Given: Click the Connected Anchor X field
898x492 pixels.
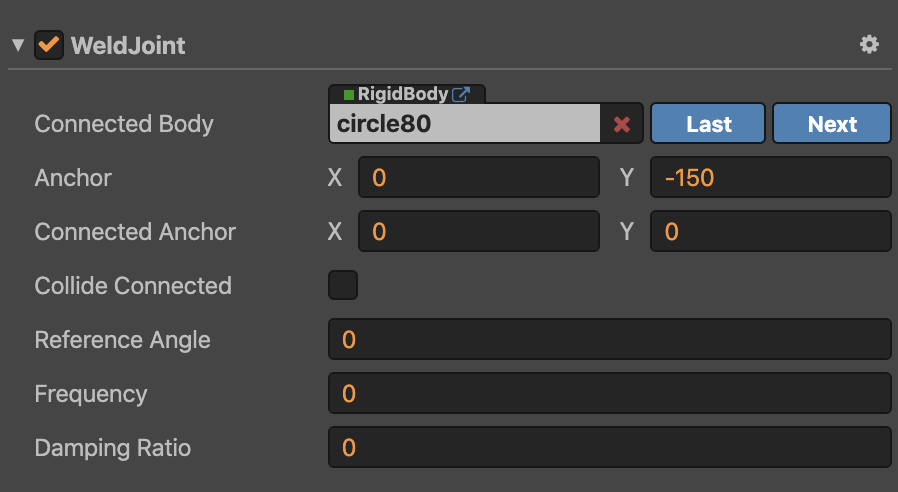Looking at the screenshot, I should coord(478,232).
